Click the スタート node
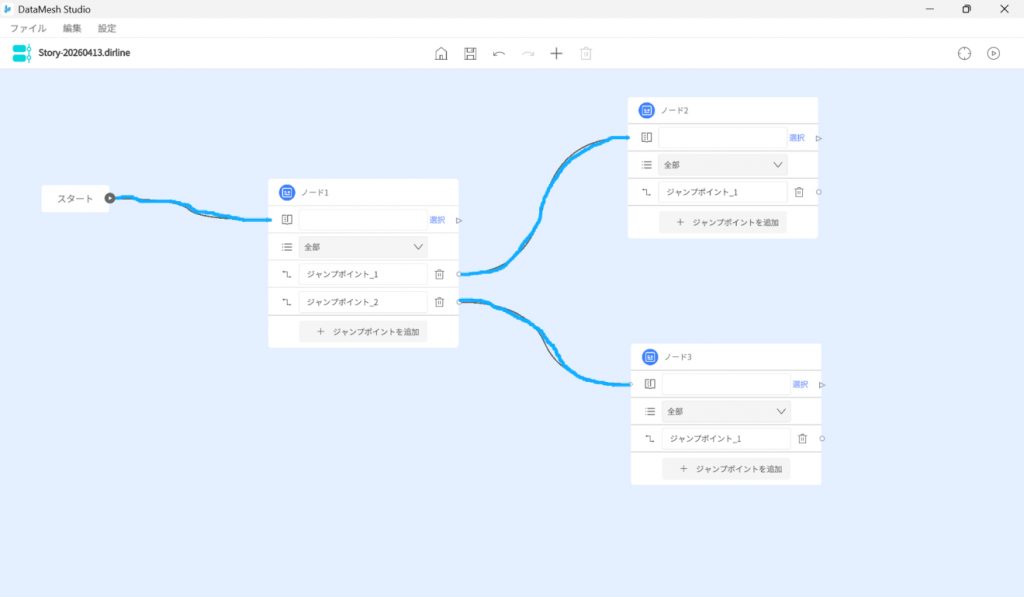Image resolution: width=1024 pixels, height=597 pixels. 75,198
